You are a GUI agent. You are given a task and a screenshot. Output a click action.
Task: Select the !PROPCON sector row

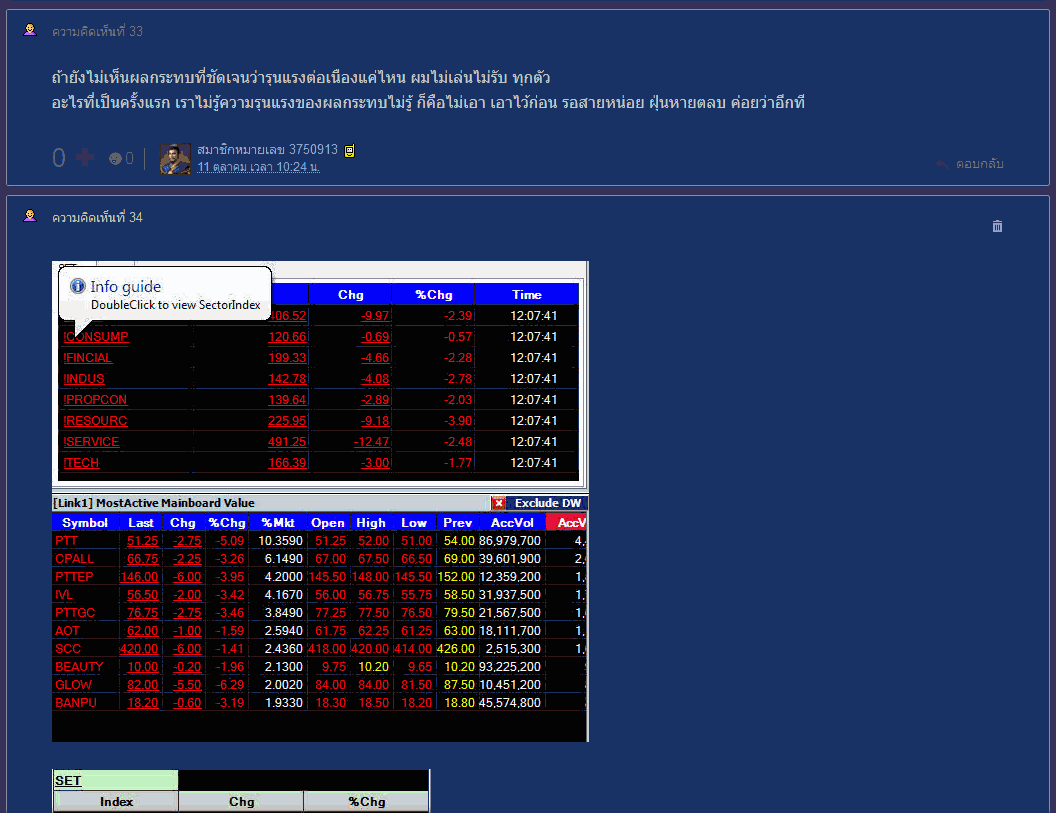[319, 400]
